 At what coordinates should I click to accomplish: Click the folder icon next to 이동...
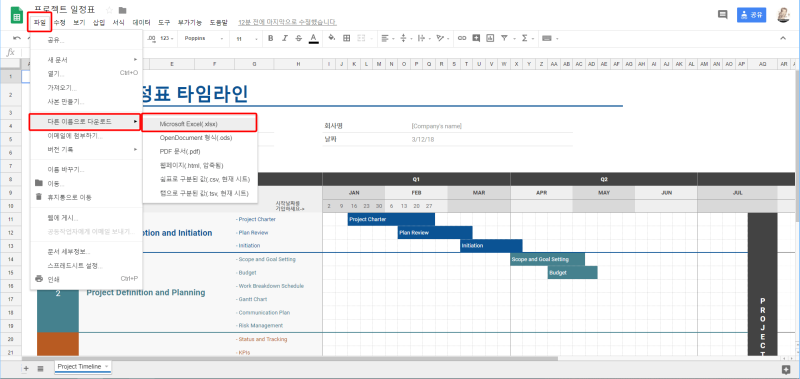(x=39, y=183)
